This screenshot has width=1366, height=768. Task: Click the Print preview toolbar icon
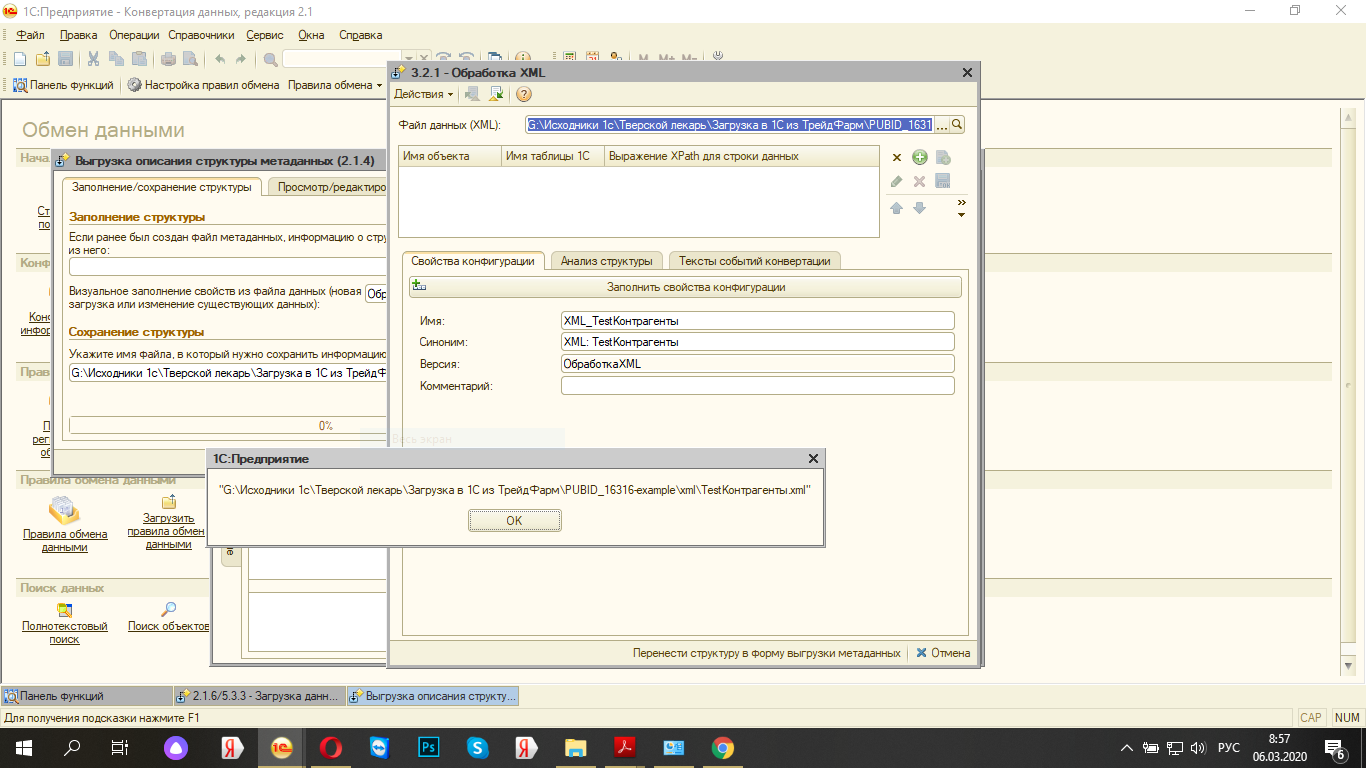[190, 59]
